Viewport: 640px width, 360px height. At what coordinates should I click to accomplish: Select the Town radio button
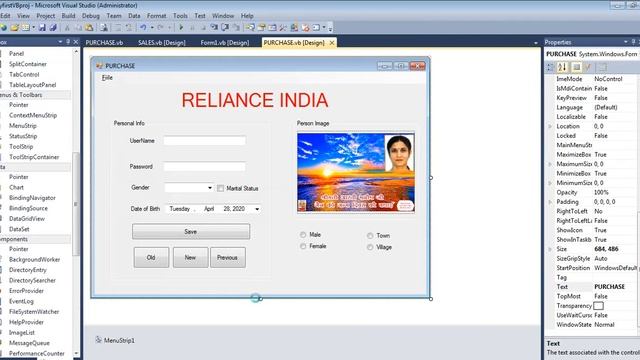pos(370,236)
